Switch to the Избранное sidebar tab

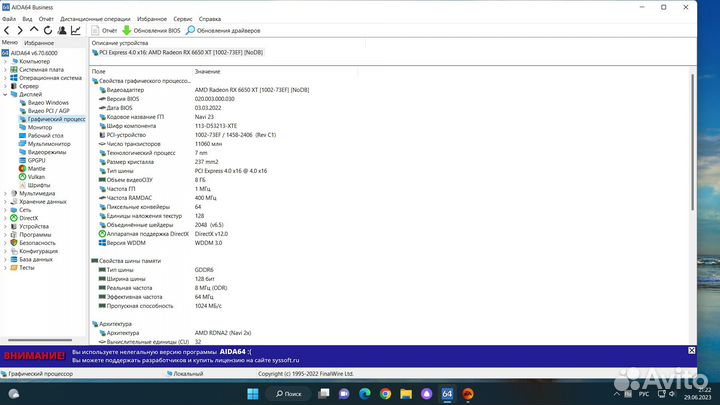coord(39,43)
